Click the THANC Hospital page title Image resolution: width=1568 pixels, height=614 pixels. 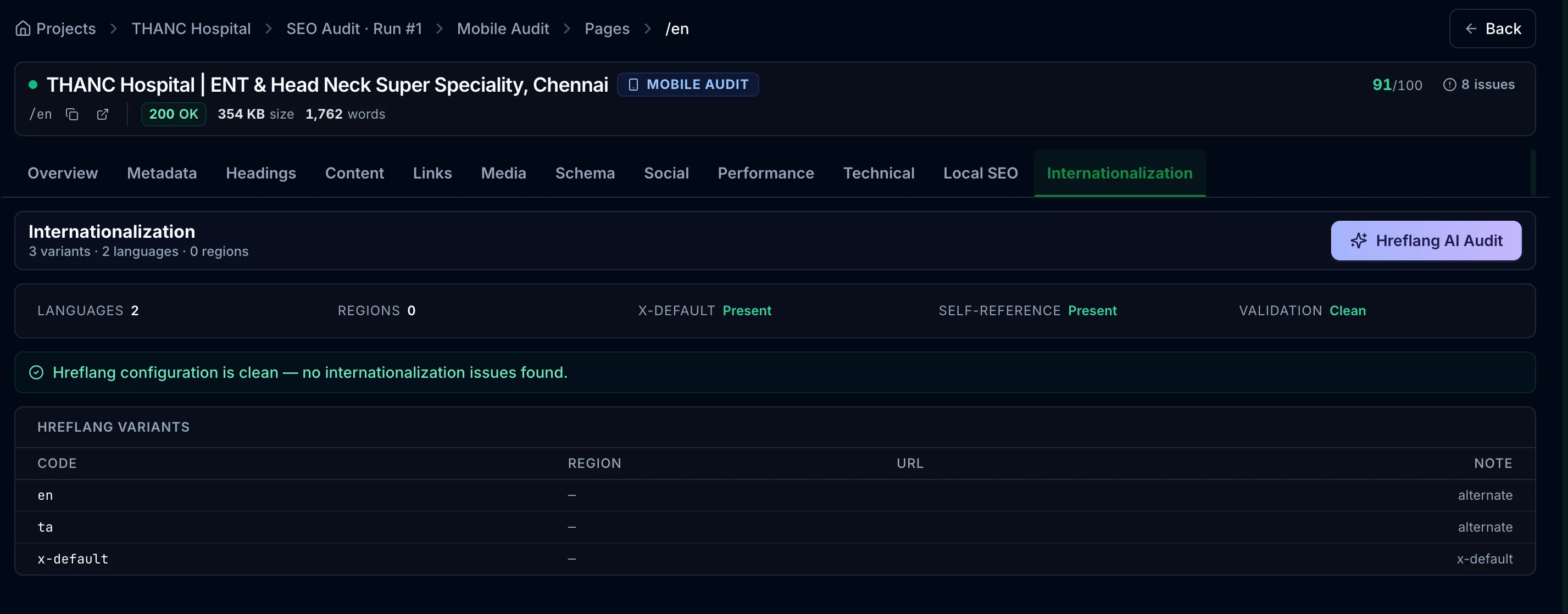[x=327, y=85]
